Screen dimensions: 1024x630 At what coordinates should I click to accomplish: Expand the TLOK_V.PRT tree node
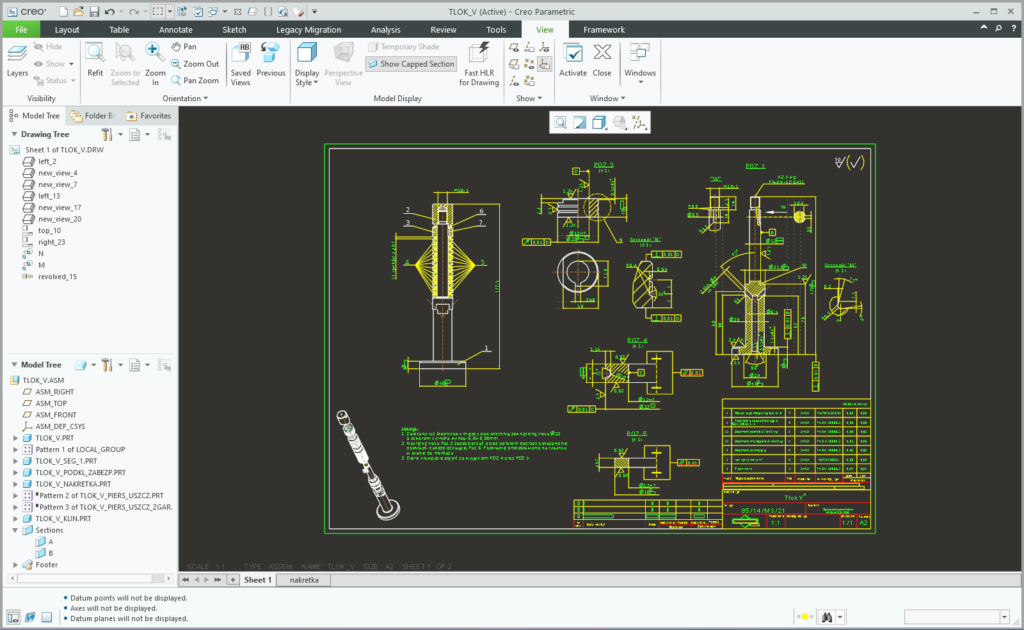click(15, 437)
